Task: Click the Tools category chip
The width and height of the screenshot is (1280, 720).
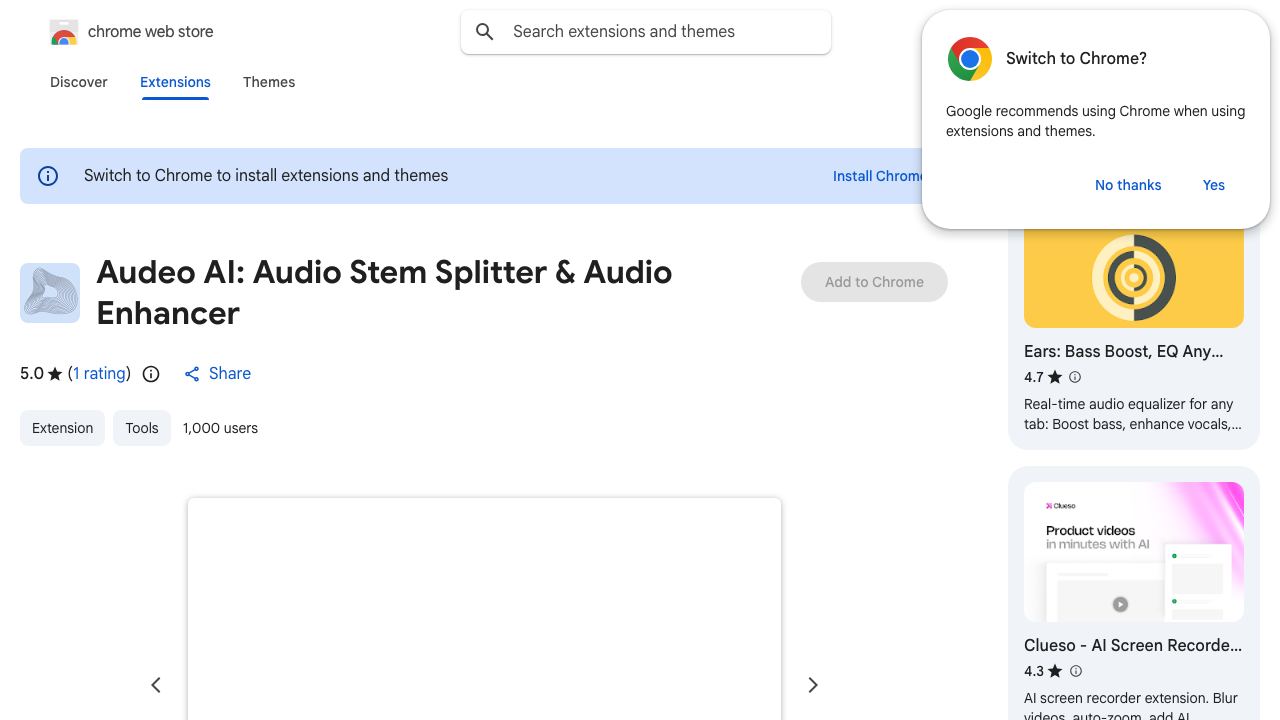Action: pyautogui.click(x=142, y=428)
